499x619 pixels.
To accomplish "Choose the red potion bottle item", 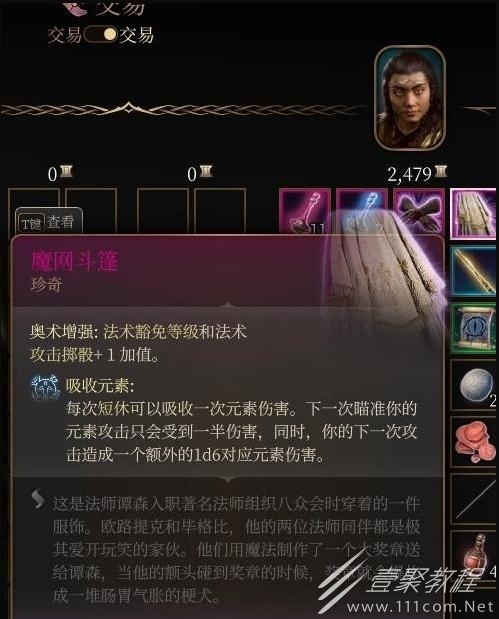I will click(473, 557).
